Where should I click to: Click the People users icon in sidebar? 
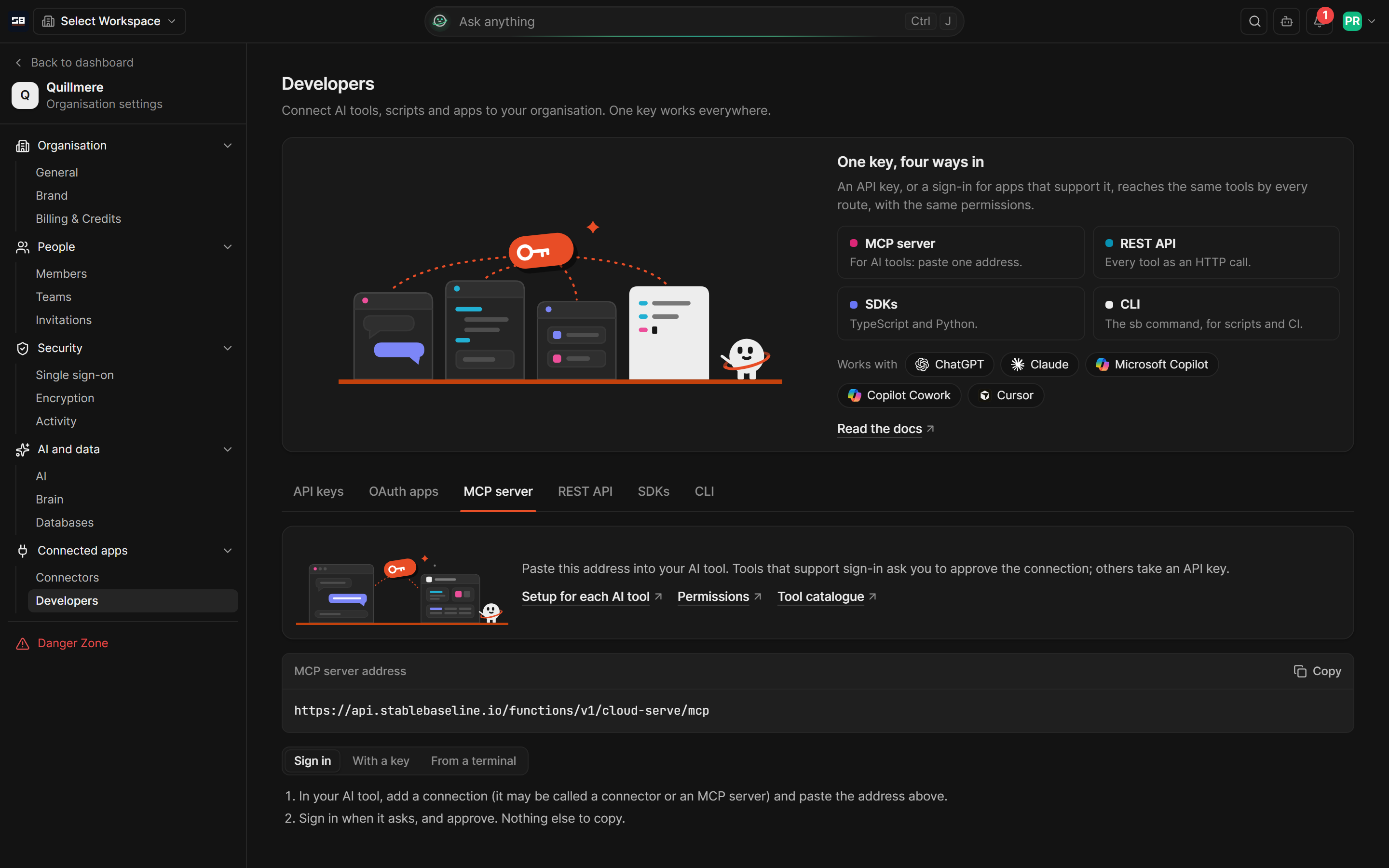tap(22, 247)
